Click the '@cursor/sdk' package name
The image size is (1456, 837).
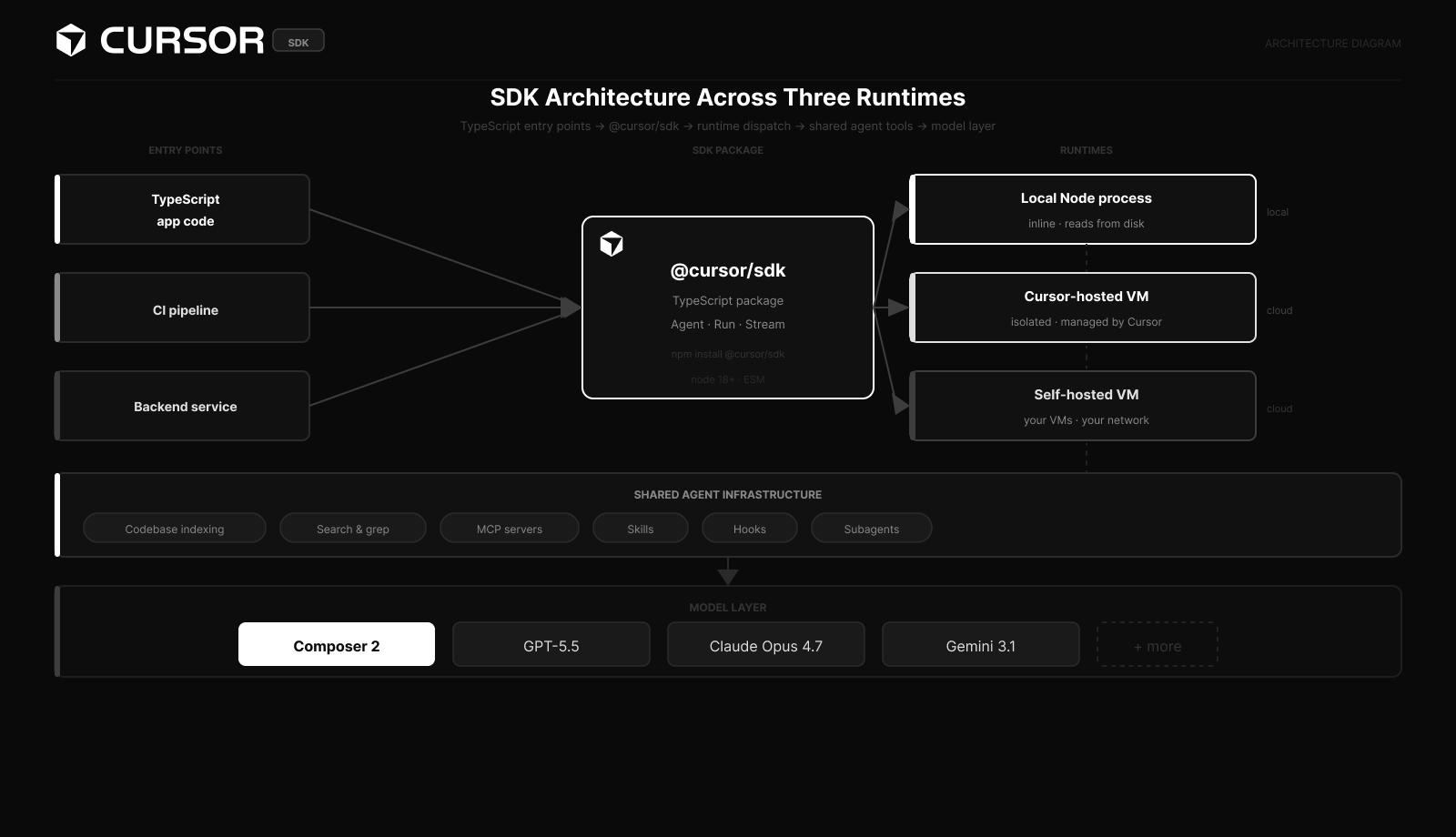pos(728,270)
